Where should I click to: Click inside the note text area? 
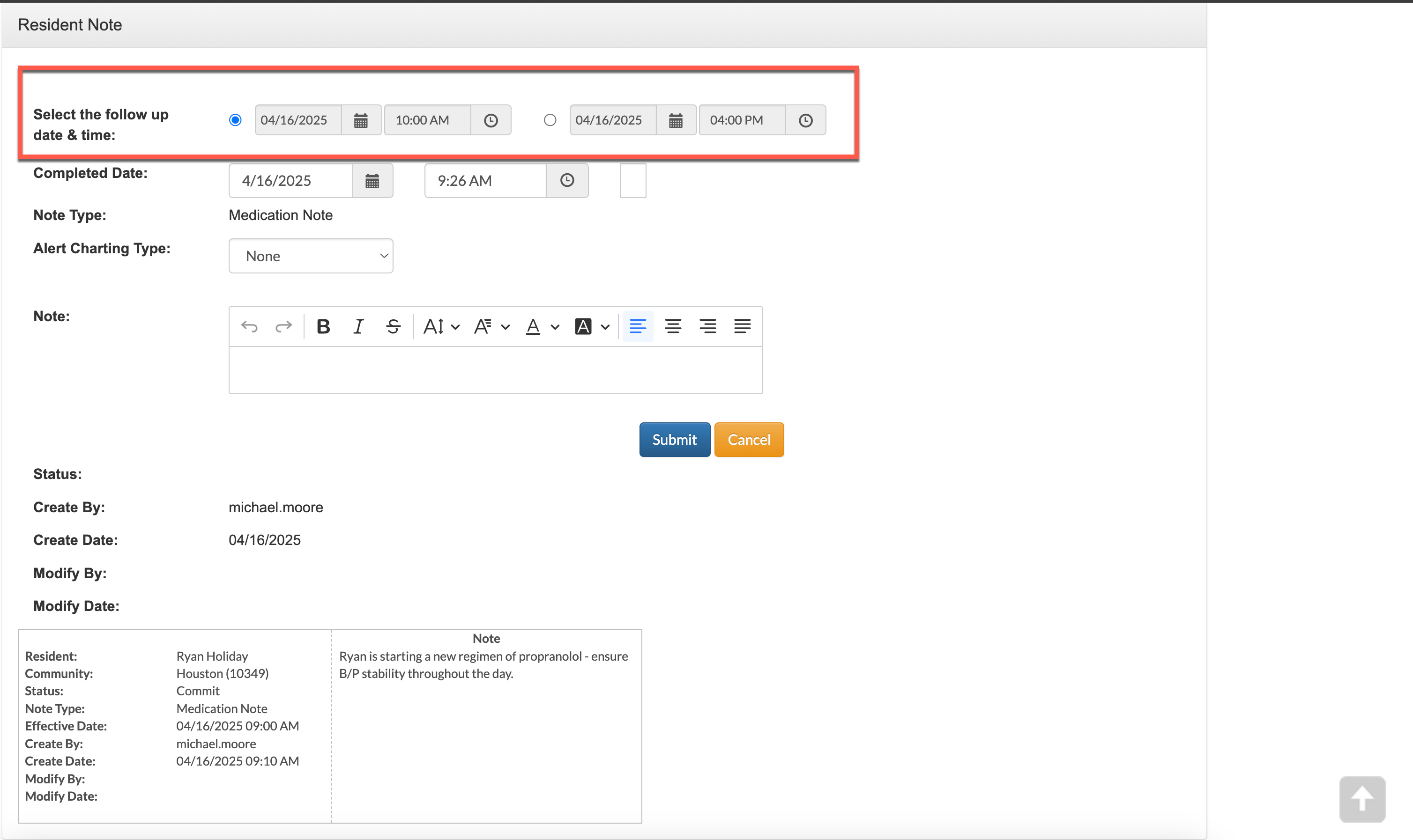(x=496, y=370)
